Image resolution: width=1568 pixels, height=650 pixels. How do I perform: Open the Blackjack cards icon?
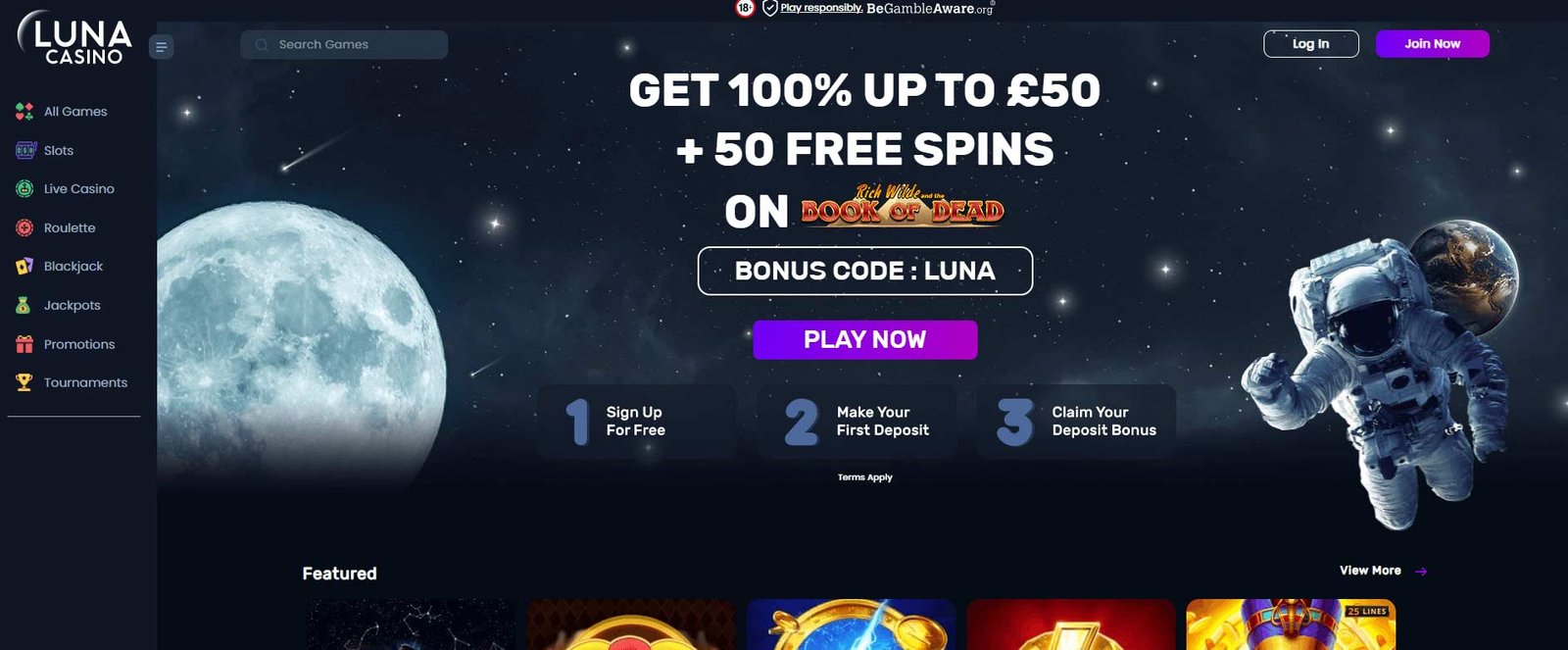[24, 266]
